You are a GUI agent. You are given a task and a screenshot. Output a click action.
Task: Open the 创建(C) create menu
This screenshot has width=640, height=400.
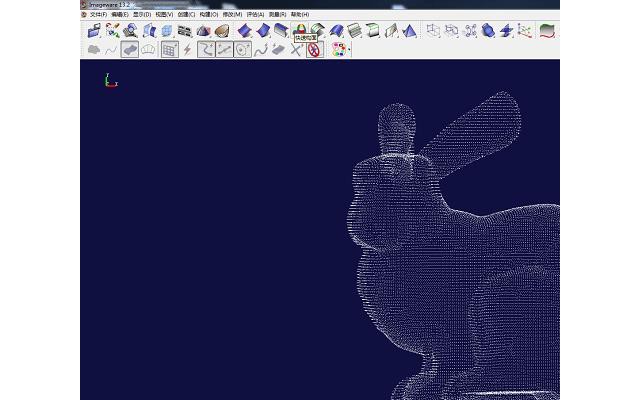tap(186, 14)
